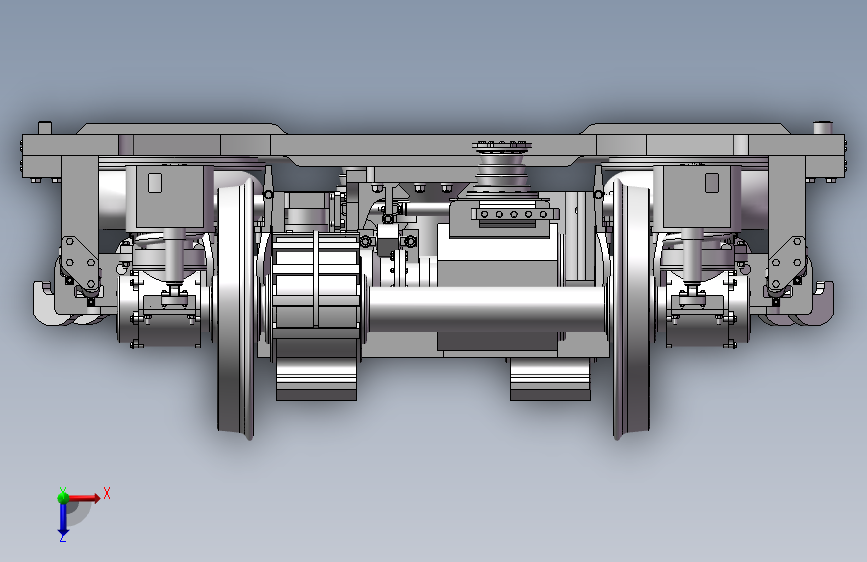Select the square peg on the frame's top-left corner
The height and width of the screenshot is (562, 867).
45,128
